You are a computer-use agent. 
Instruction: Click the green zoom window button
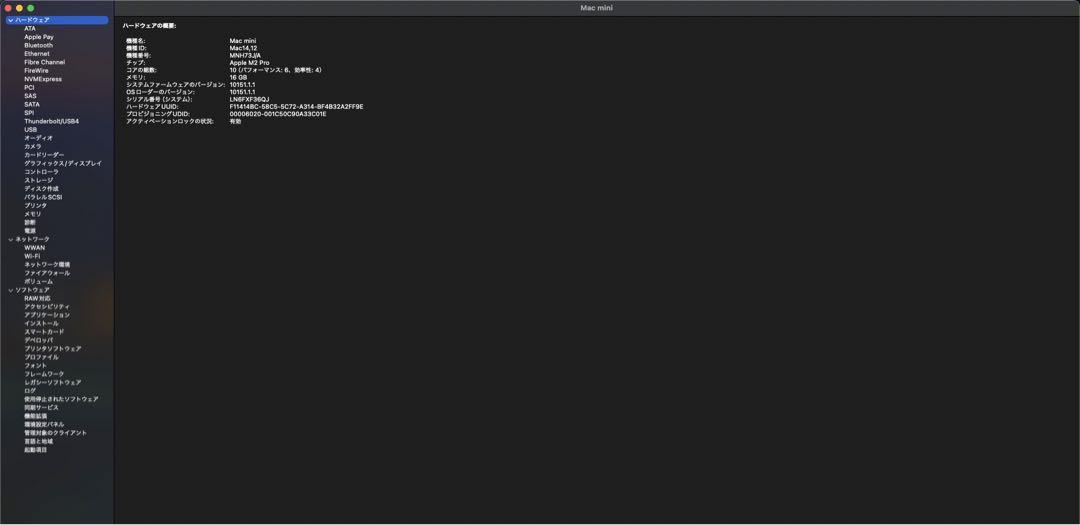pos(30,8)
